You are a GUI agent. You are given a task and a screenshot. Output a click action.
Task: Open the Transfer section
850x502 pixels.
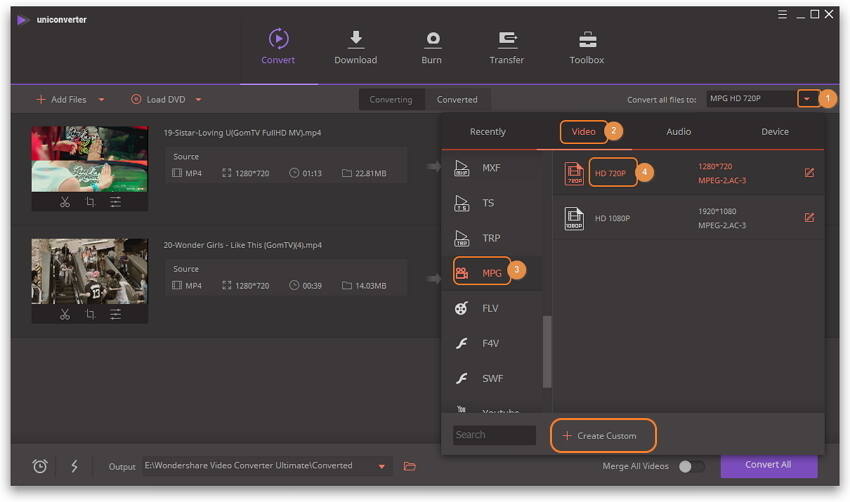pos(507,47)
